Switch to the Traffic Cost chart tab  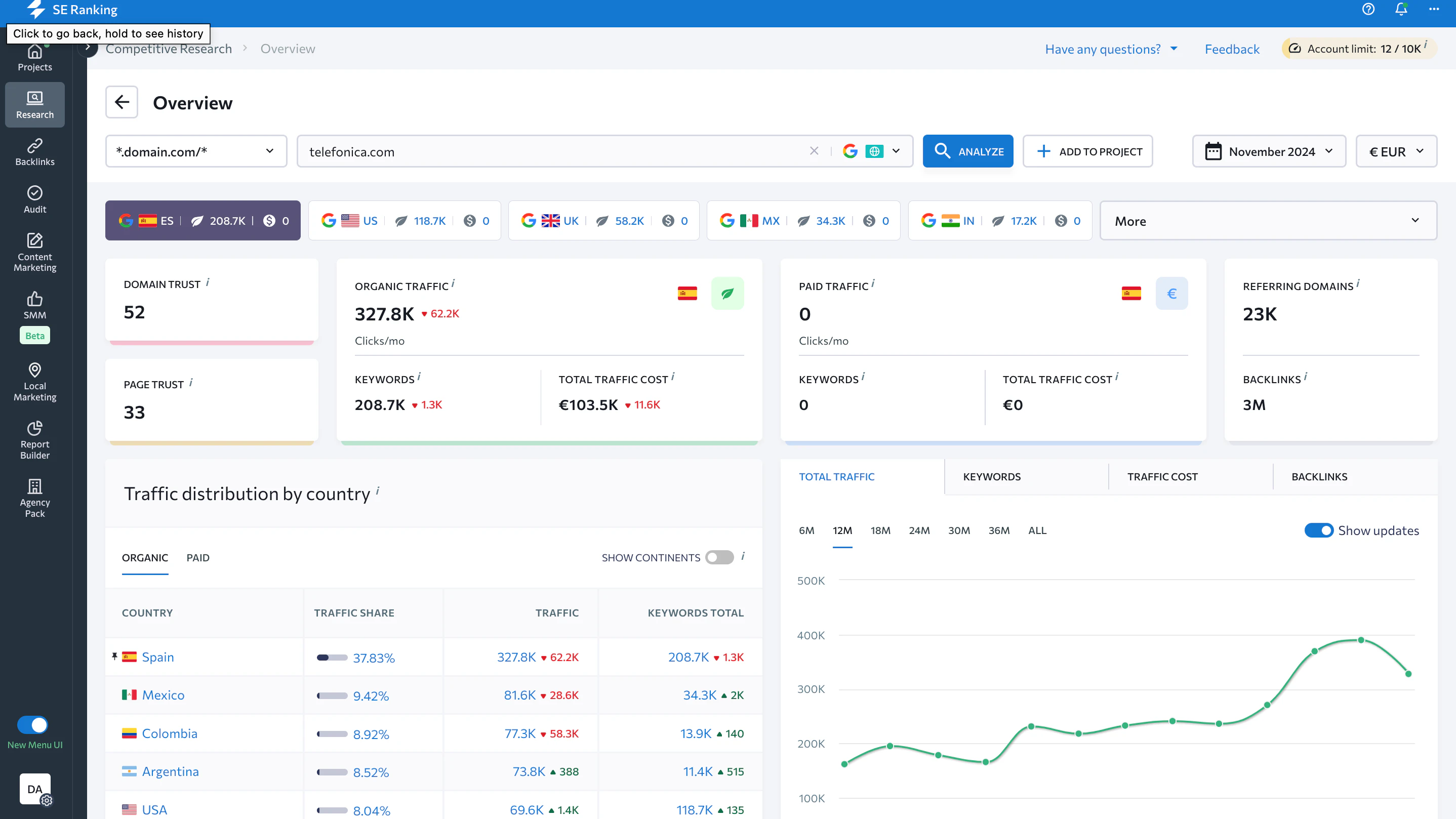click(x=1162, y=476)
